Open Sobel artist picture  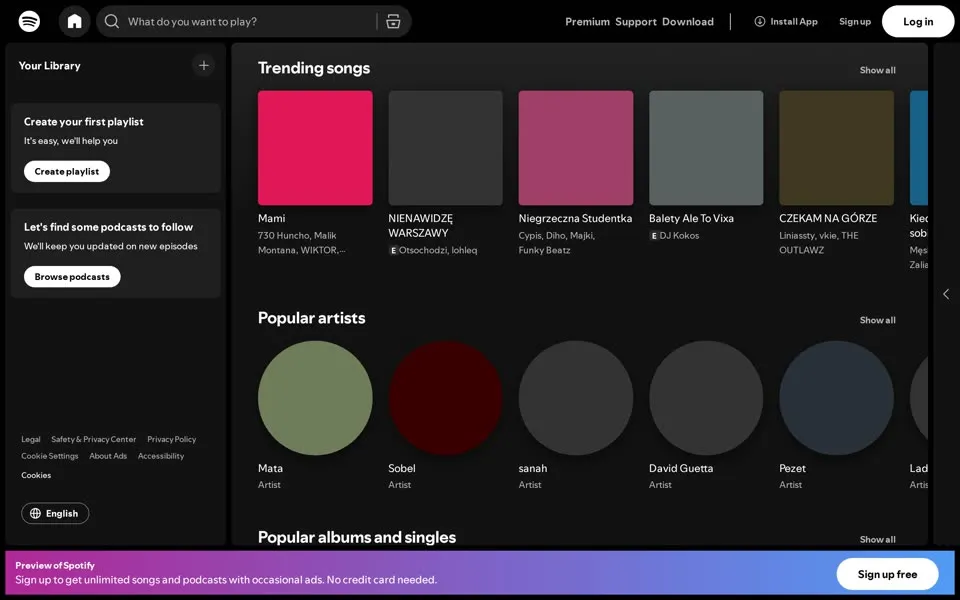click(446, 398)
